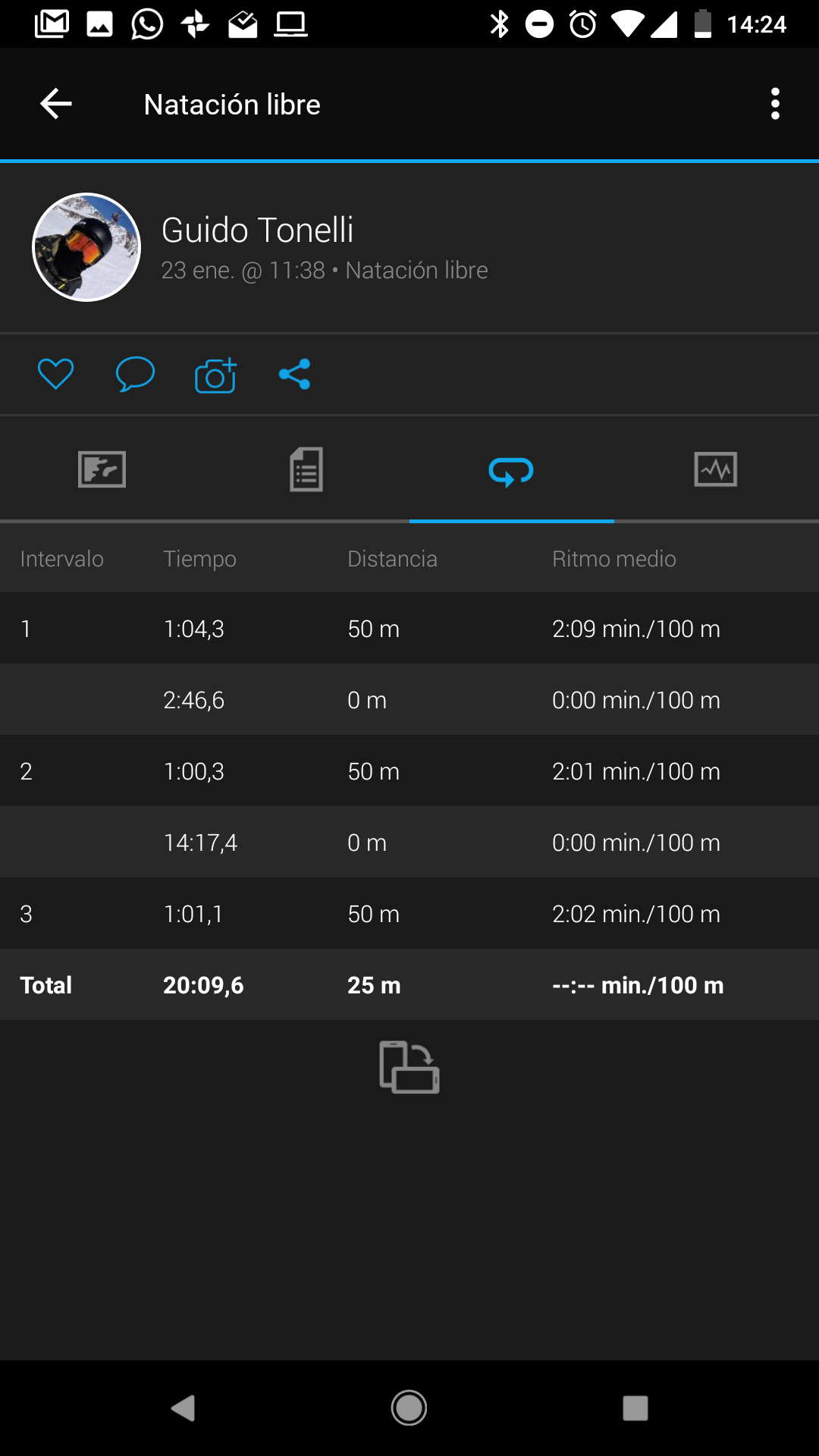Image resolution: width=819 pixels, height=1456 pixels.
Task: Select interval 3 with time 1:01,1
Action: coord(409,914)
